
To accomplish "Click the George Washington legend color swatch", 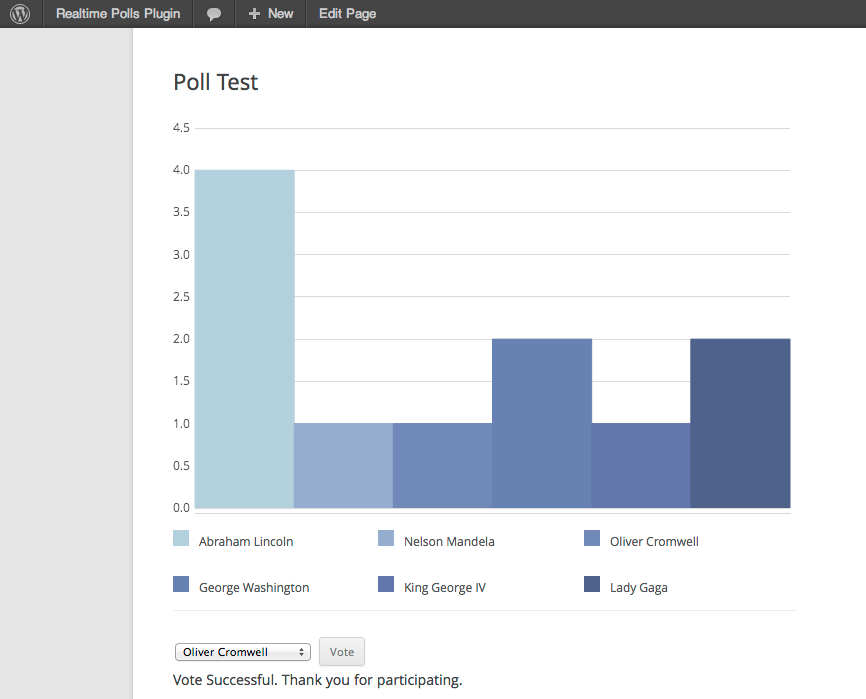I will [x=181, y=584].
